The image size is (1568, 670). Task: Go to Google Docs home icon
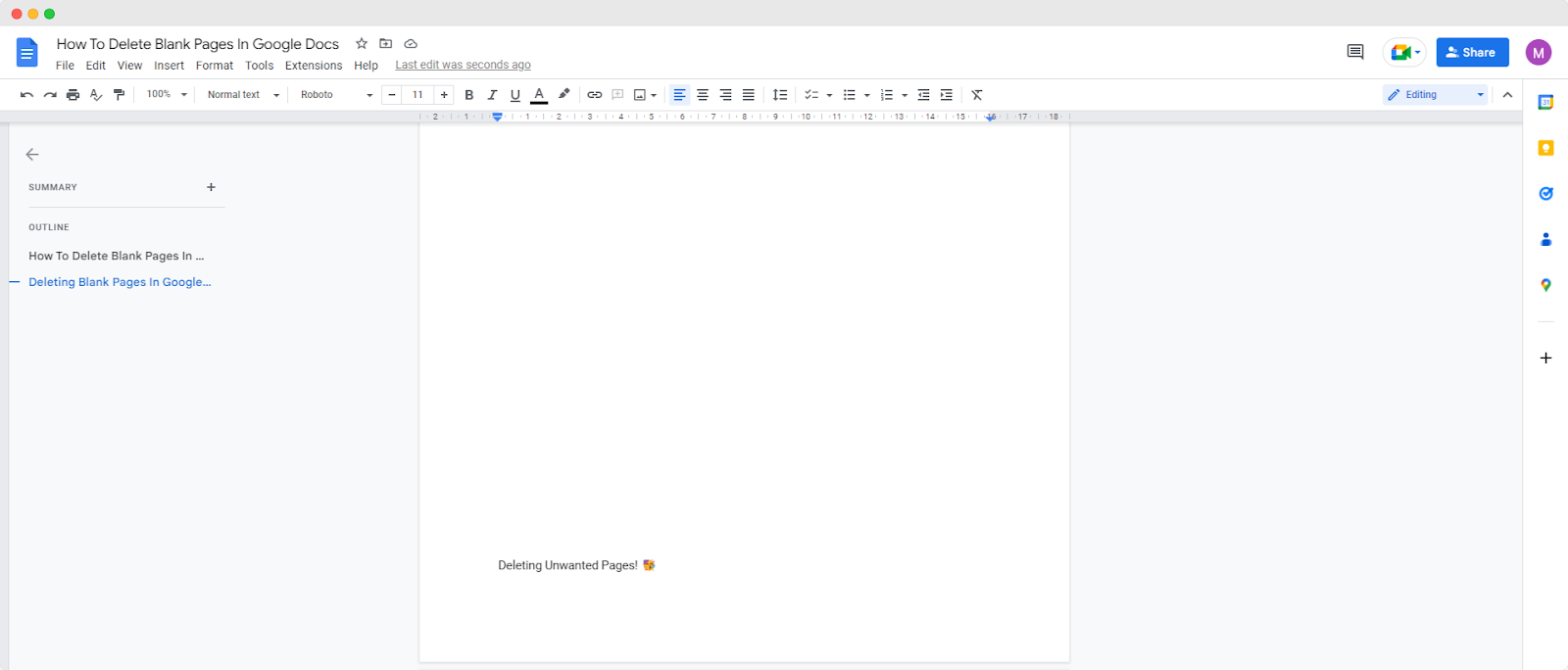tap(27, 52)
